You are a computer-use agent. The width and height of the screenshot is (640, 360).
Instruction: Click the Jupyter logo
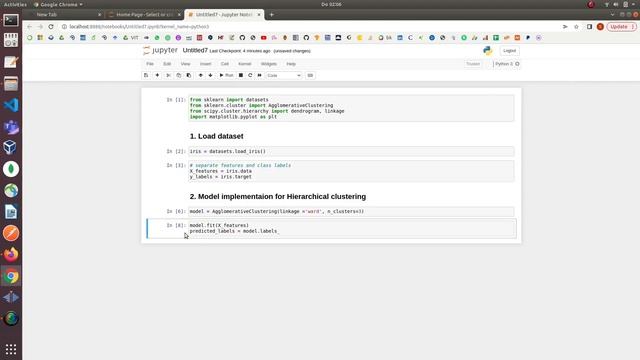coord(160,51)
